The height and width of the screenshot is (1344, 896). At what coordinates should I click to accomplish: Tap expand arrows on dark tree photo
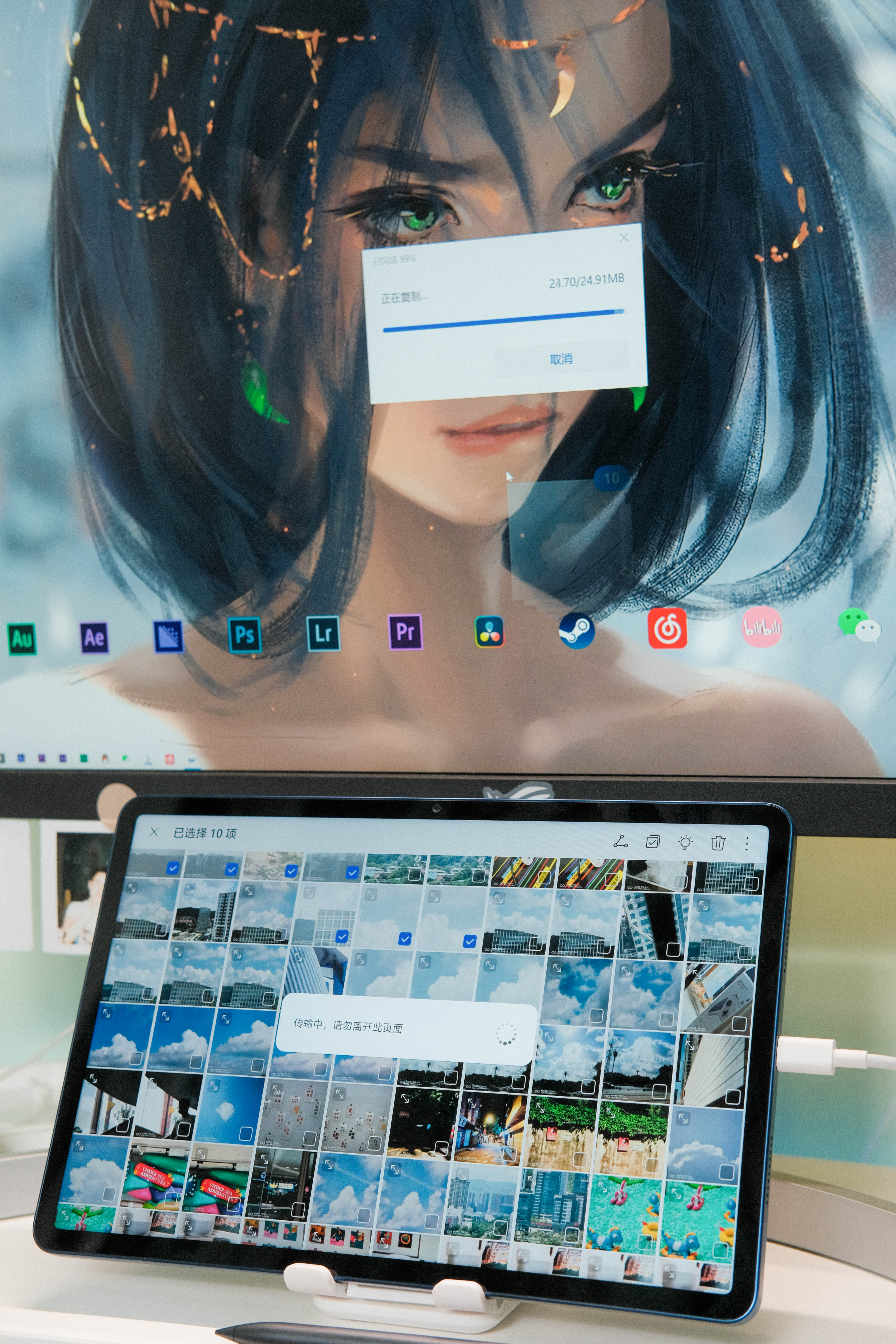pyautogui.click(x=405, y=1098)
